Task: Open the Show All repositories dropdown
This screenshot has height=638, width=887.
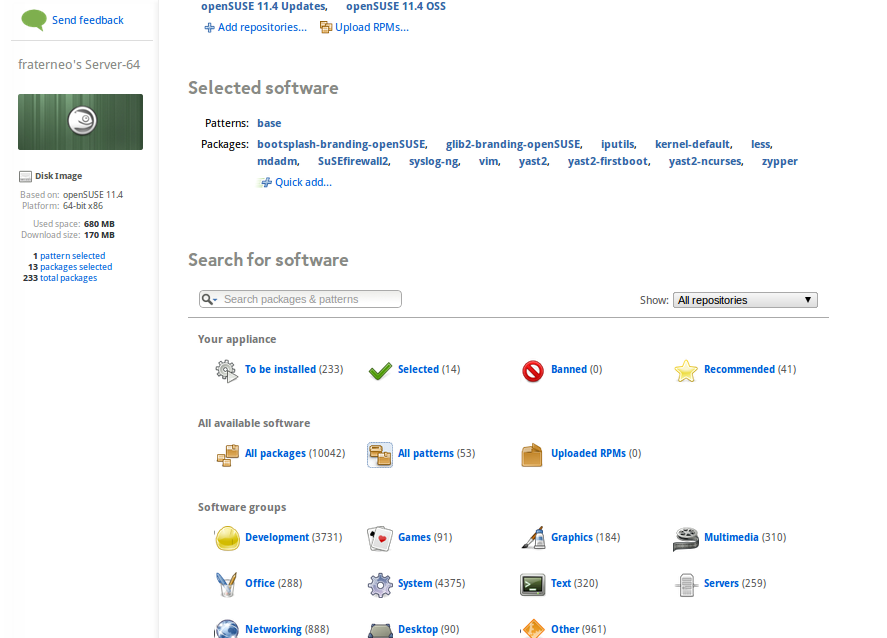Action: (745, 300)
